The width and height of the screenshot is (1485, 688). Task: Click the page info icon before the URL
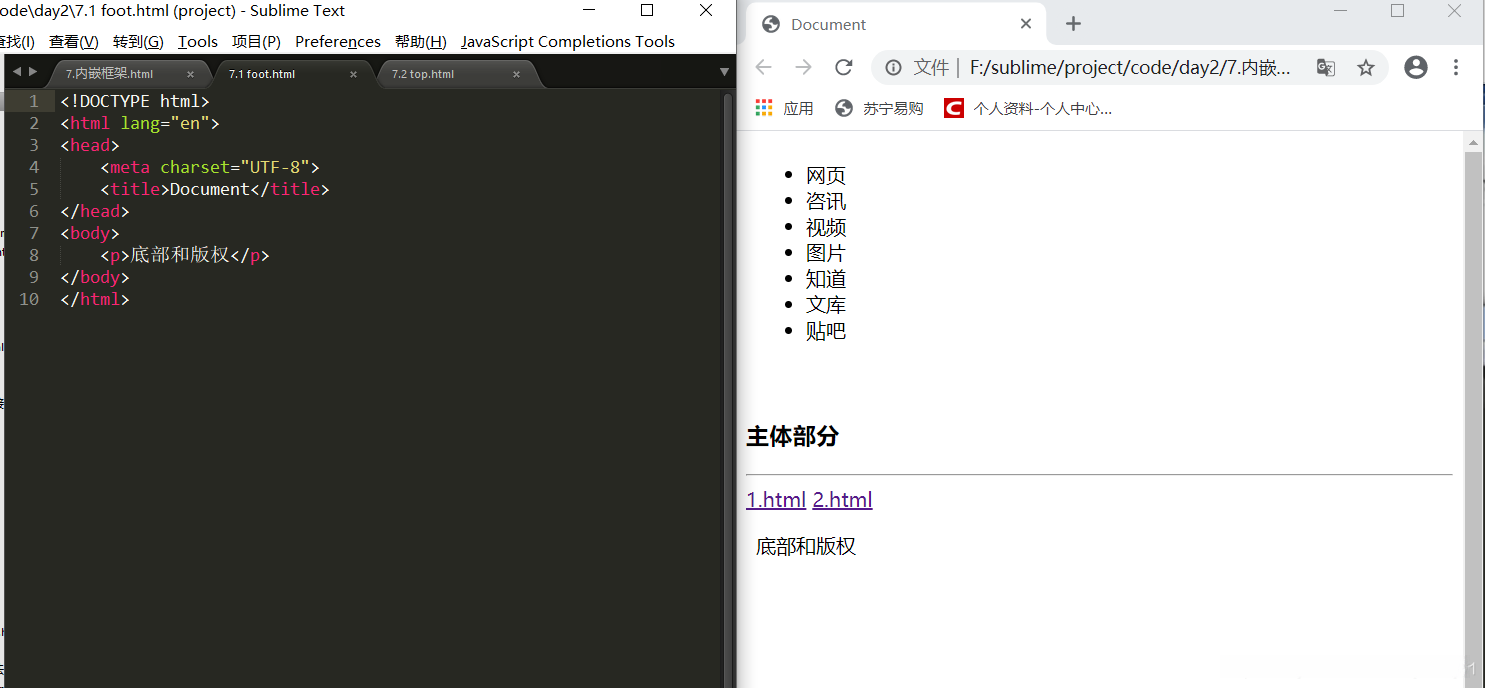893,67
